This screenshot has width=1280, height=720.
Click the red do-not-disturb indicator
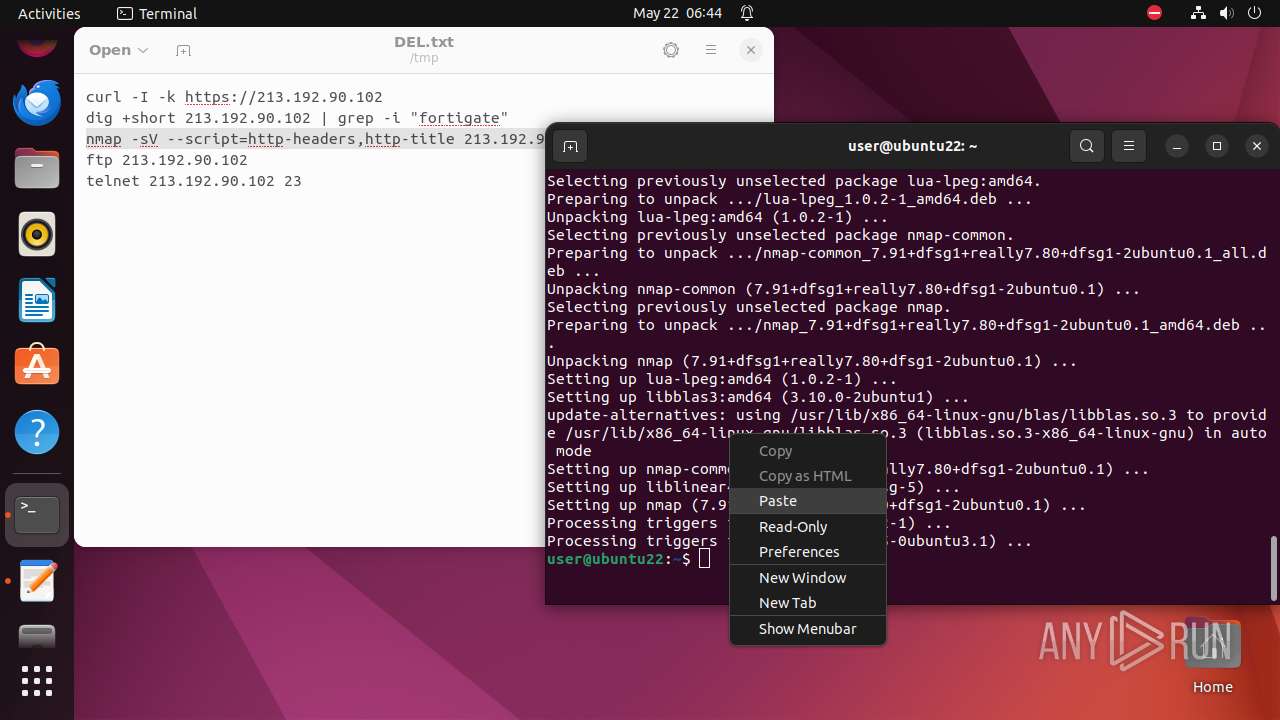(x=1155, y=13)
